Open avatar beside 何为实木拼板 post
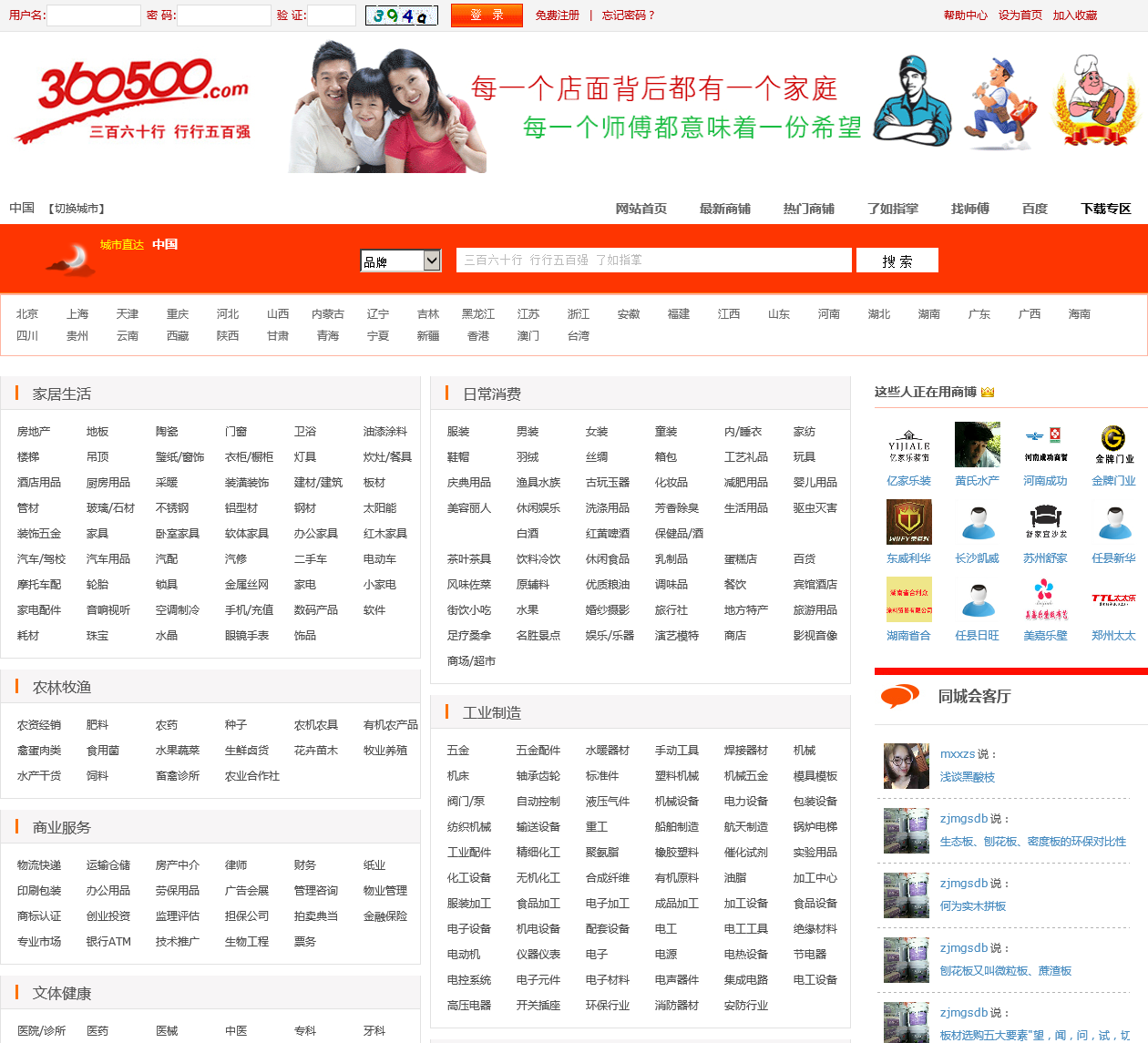1148x1043 pixels. click(906, 895)
